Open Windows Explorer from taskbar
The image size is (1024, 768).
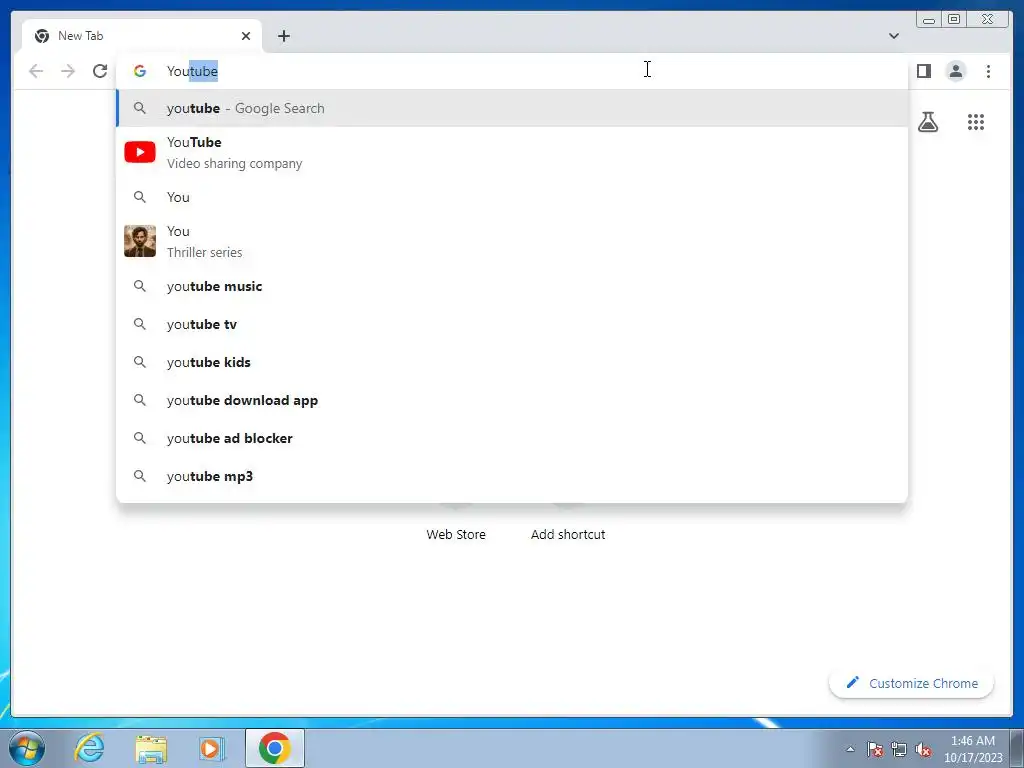click(151, 748)
